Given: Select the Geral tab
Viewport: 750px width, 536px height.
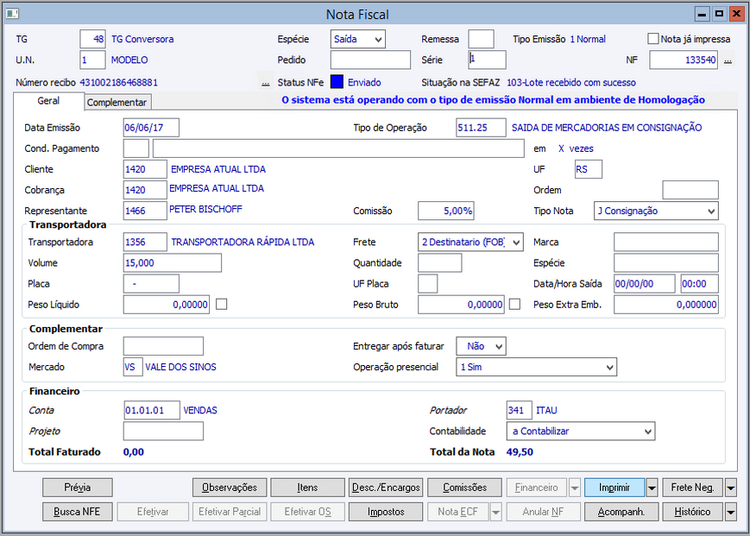Looking at the screenshot, I should click(x=48, y=101).
